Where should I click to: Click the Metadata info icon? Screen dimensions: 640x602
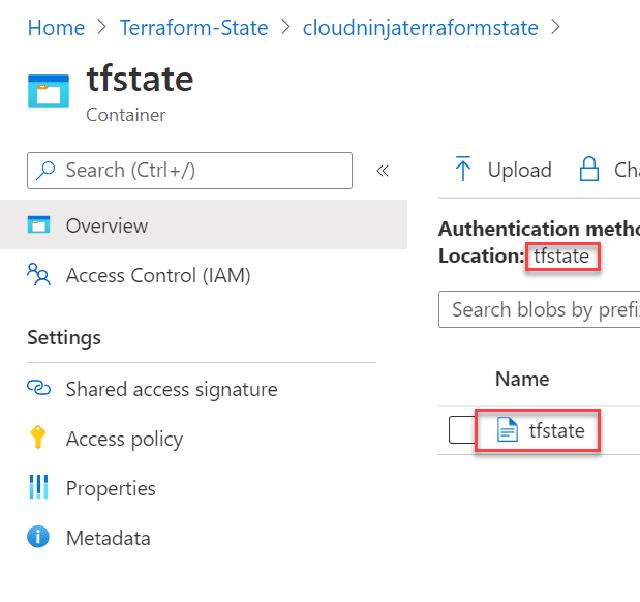coord(39,538)
